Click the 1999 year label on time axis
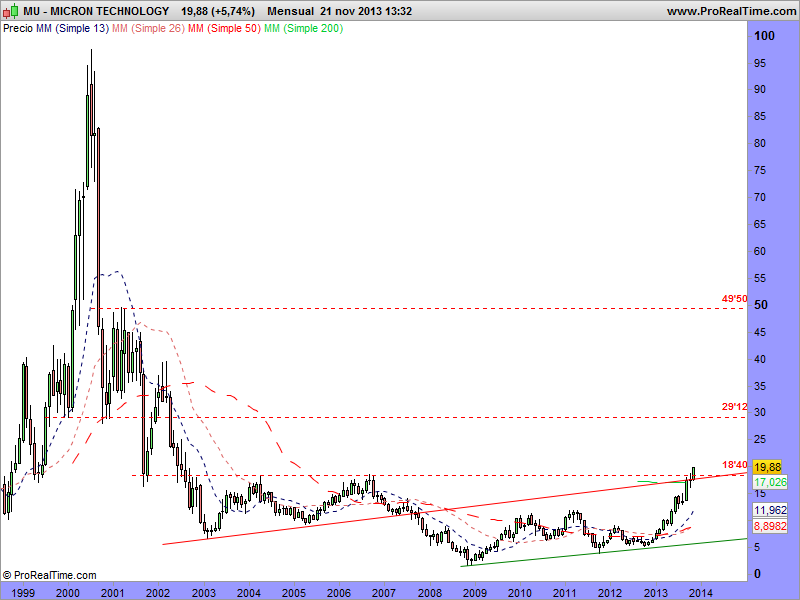Screen dimensions: 800x600 (22, 593)
